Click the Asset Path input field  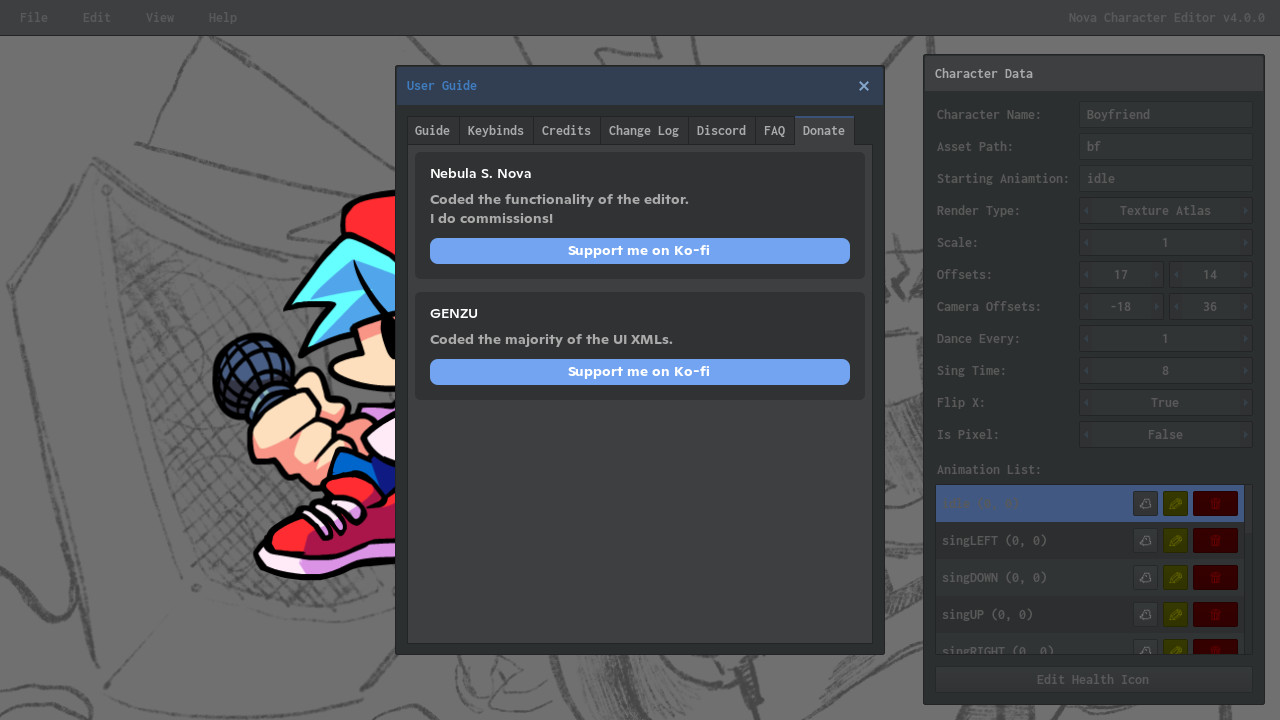[1166, 147]
